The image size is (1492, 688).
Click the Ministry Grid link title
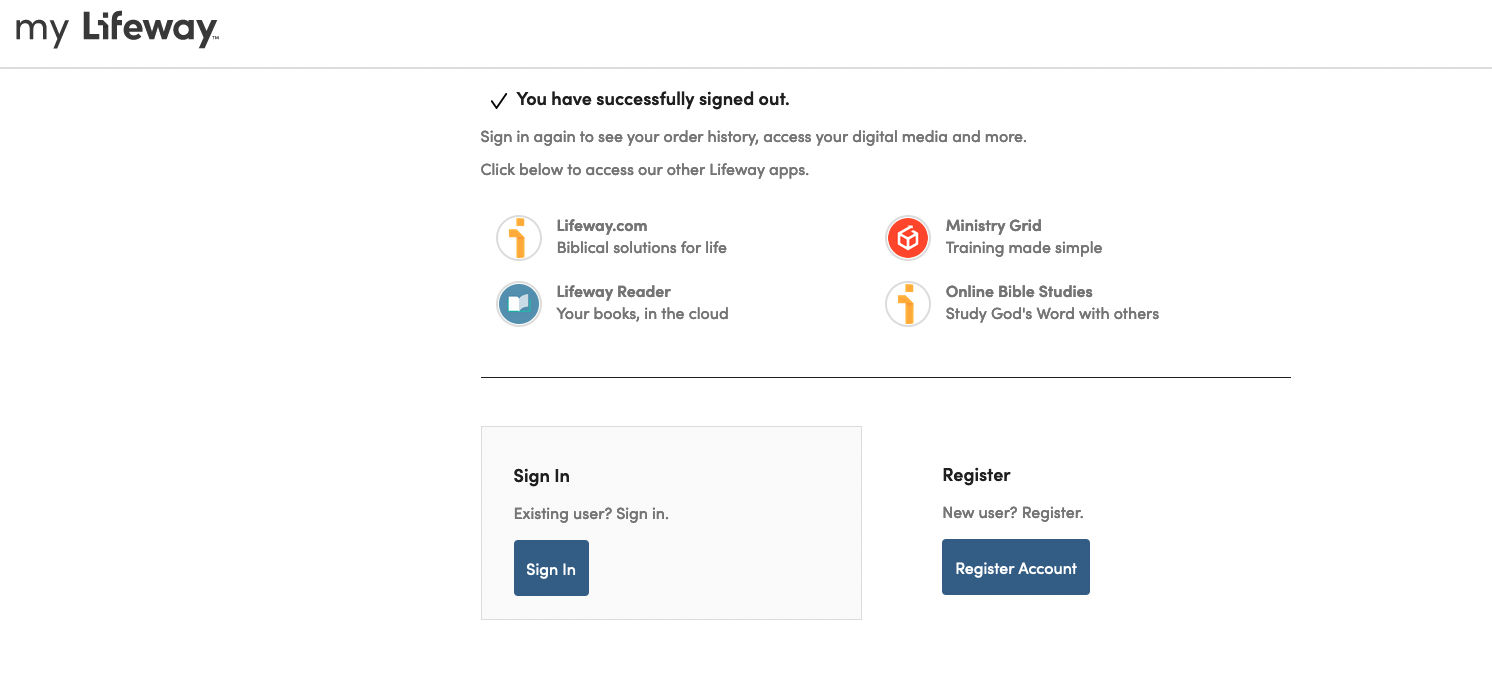993,226
